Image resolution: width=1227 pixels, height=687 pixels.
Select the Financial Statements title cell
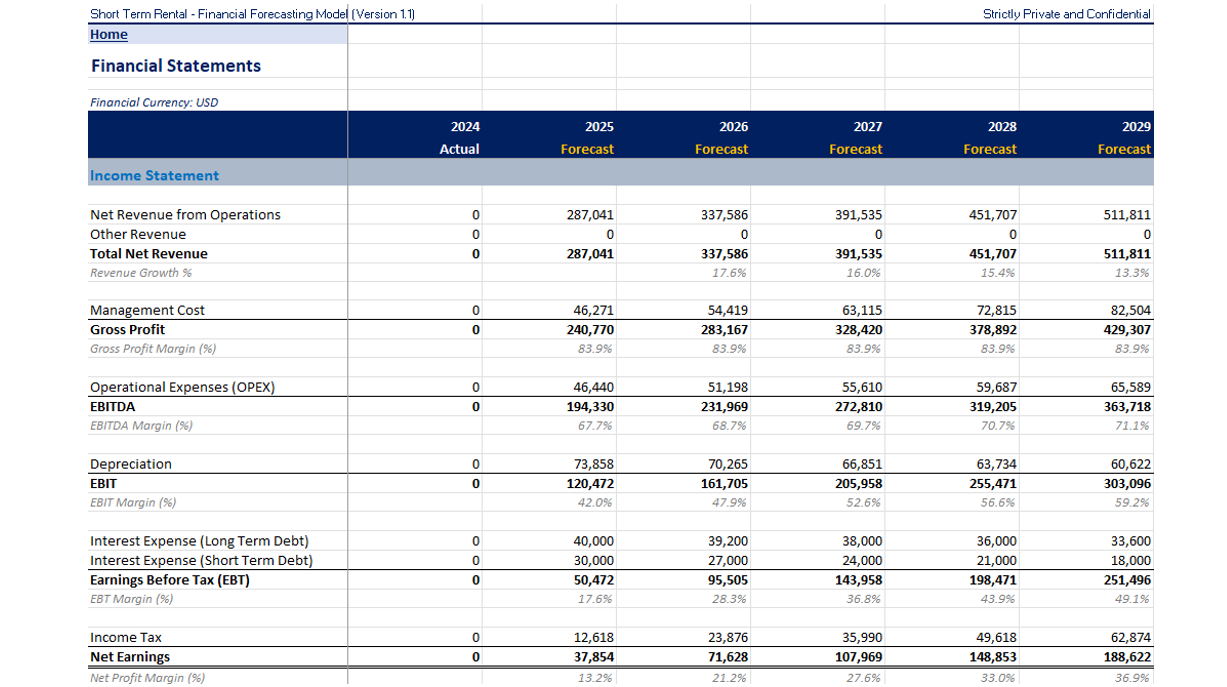click(x=176, y=66)
